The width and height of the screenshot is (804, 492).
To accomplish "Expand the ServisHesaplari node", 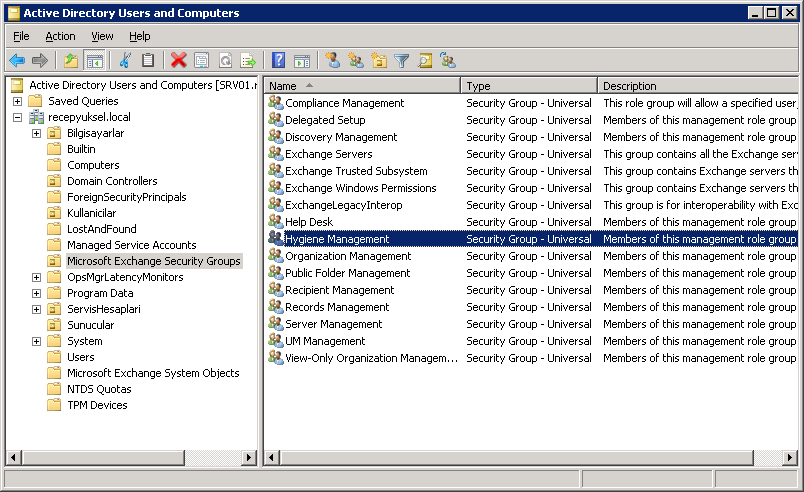I will click(x=36, y=309).
